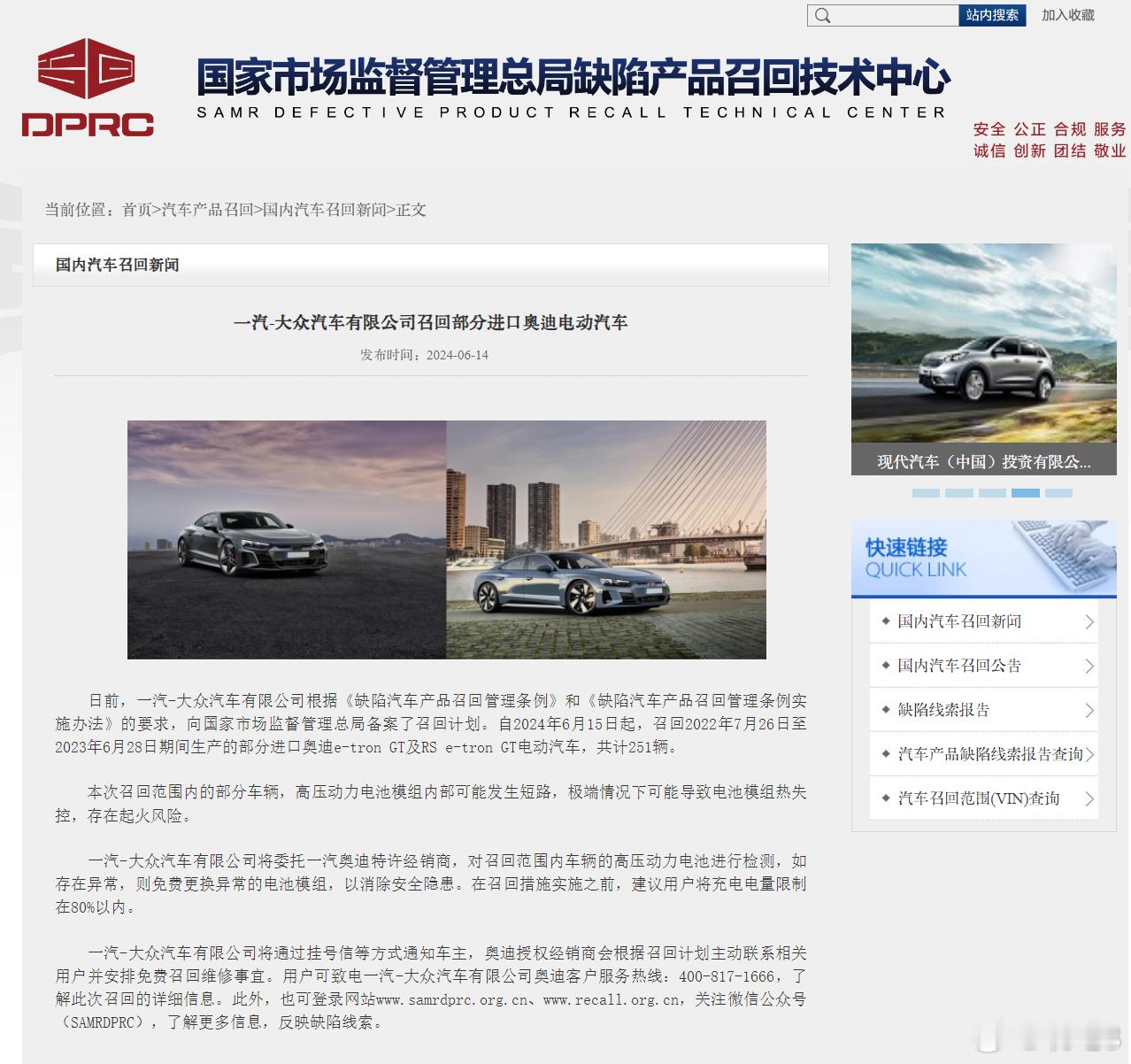Select the highlighted fourth carousel indicator
Image resolution: width=1131 pixels, height=1064 pixels.
click(x=1026, y=493)
